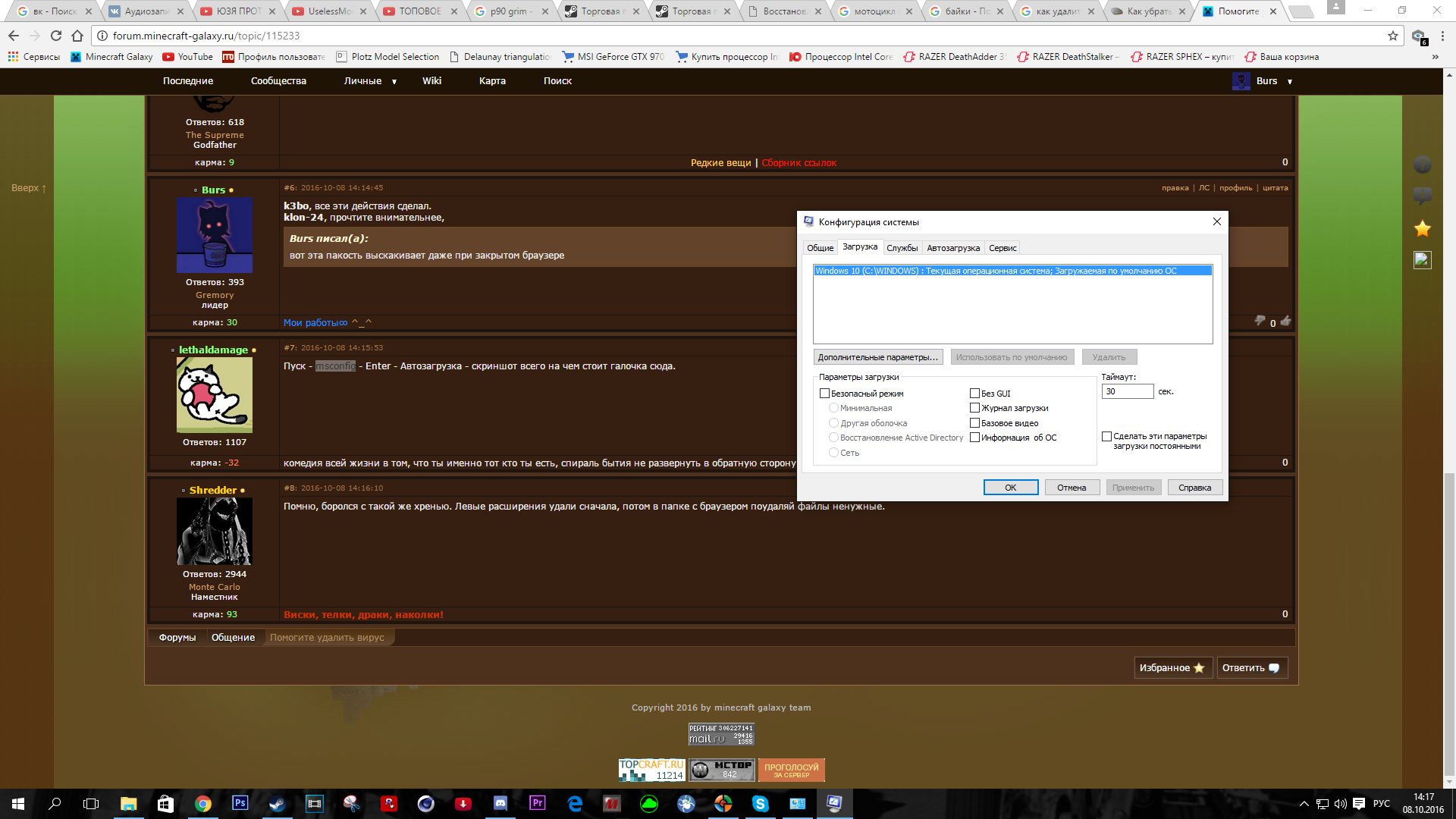Screen dimensions: 1456x819
Task: Give thumbs up to Burs post
Action: pos(1286,322)
